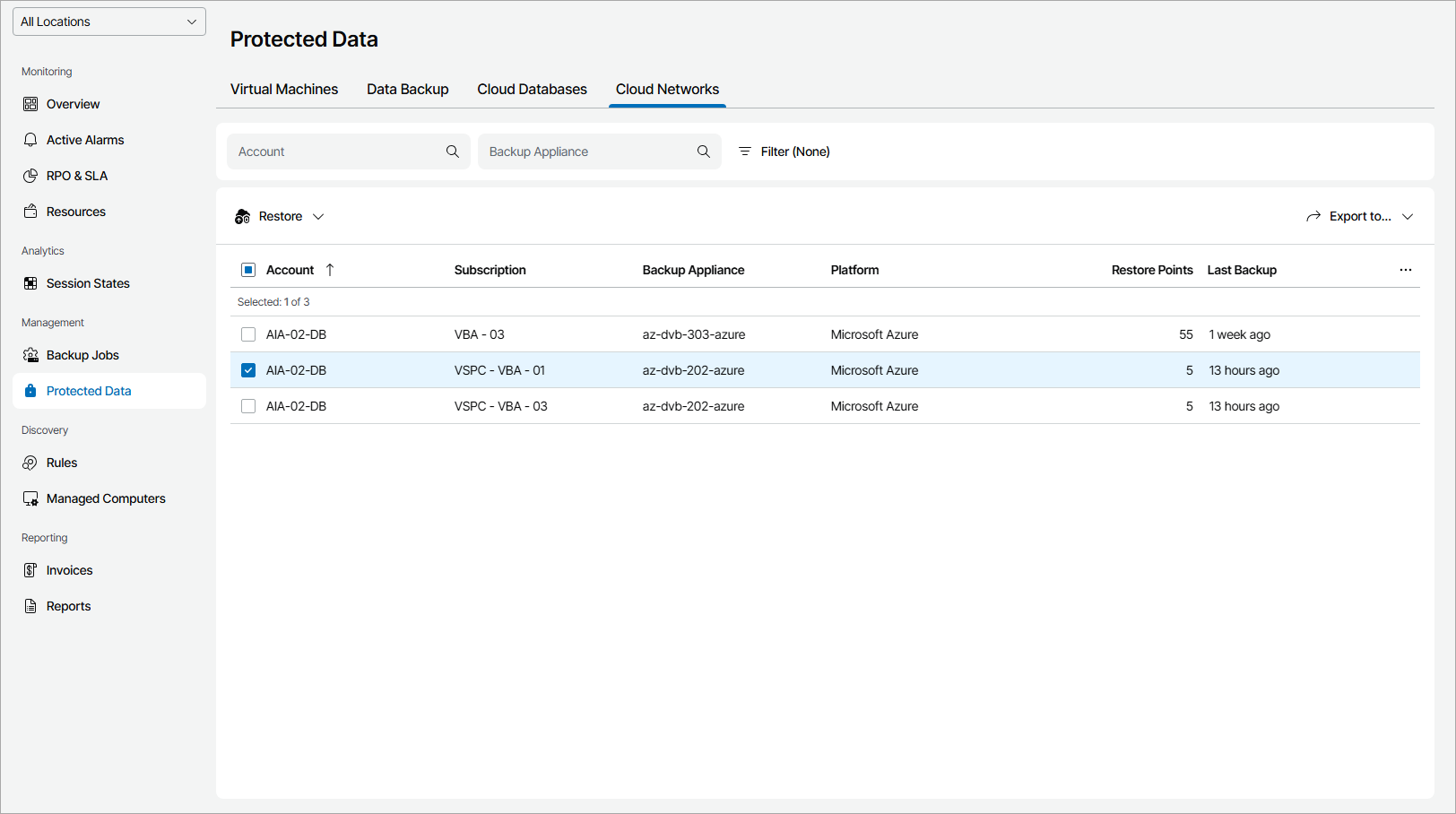This screenshot has width=1456, height=814.
Task: Click the Backup Jobs icon
Action: [x=30, y=355]
